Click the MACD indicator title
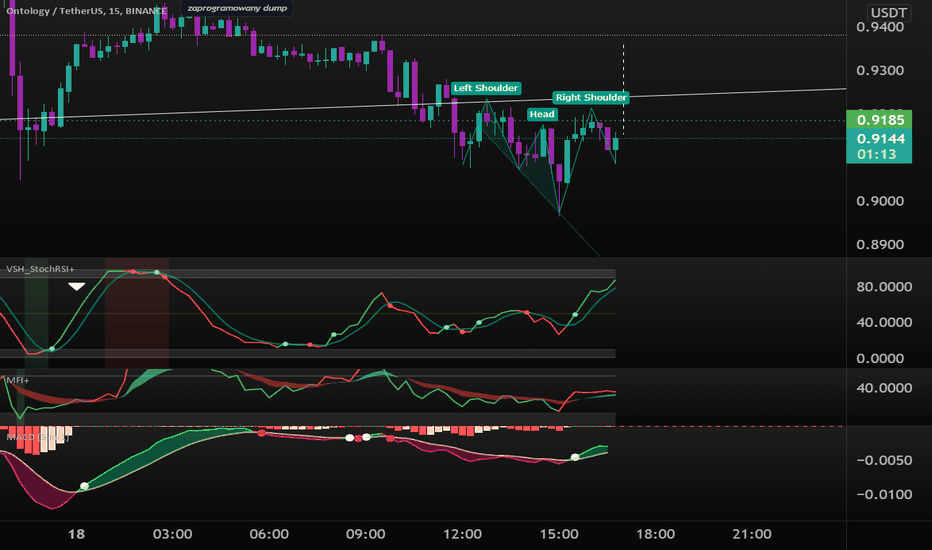932x550 pixels. pos(37,437)
